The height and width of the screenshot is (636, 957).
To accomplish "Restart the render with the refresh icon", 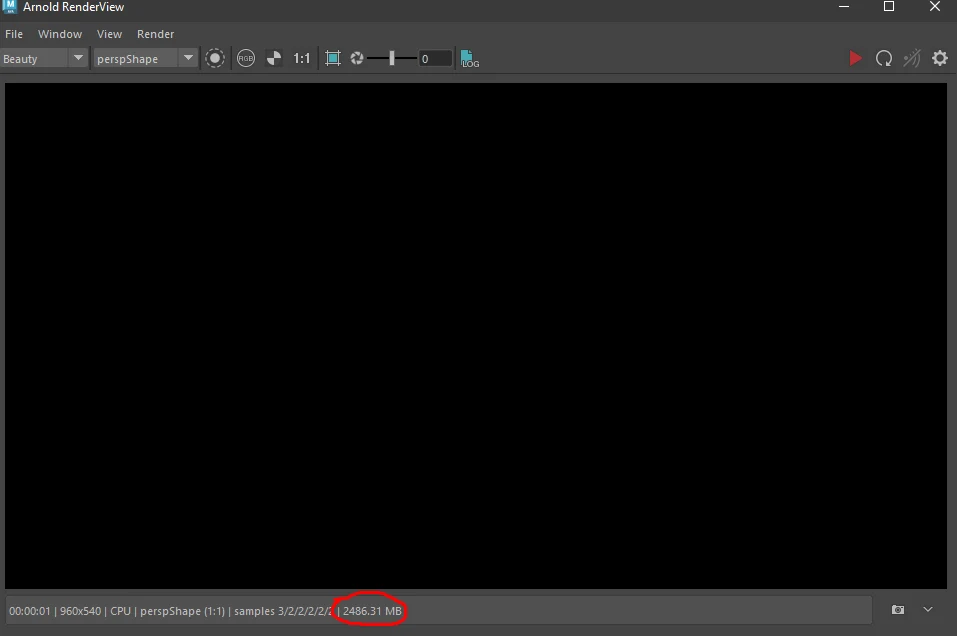I will 884,58.
